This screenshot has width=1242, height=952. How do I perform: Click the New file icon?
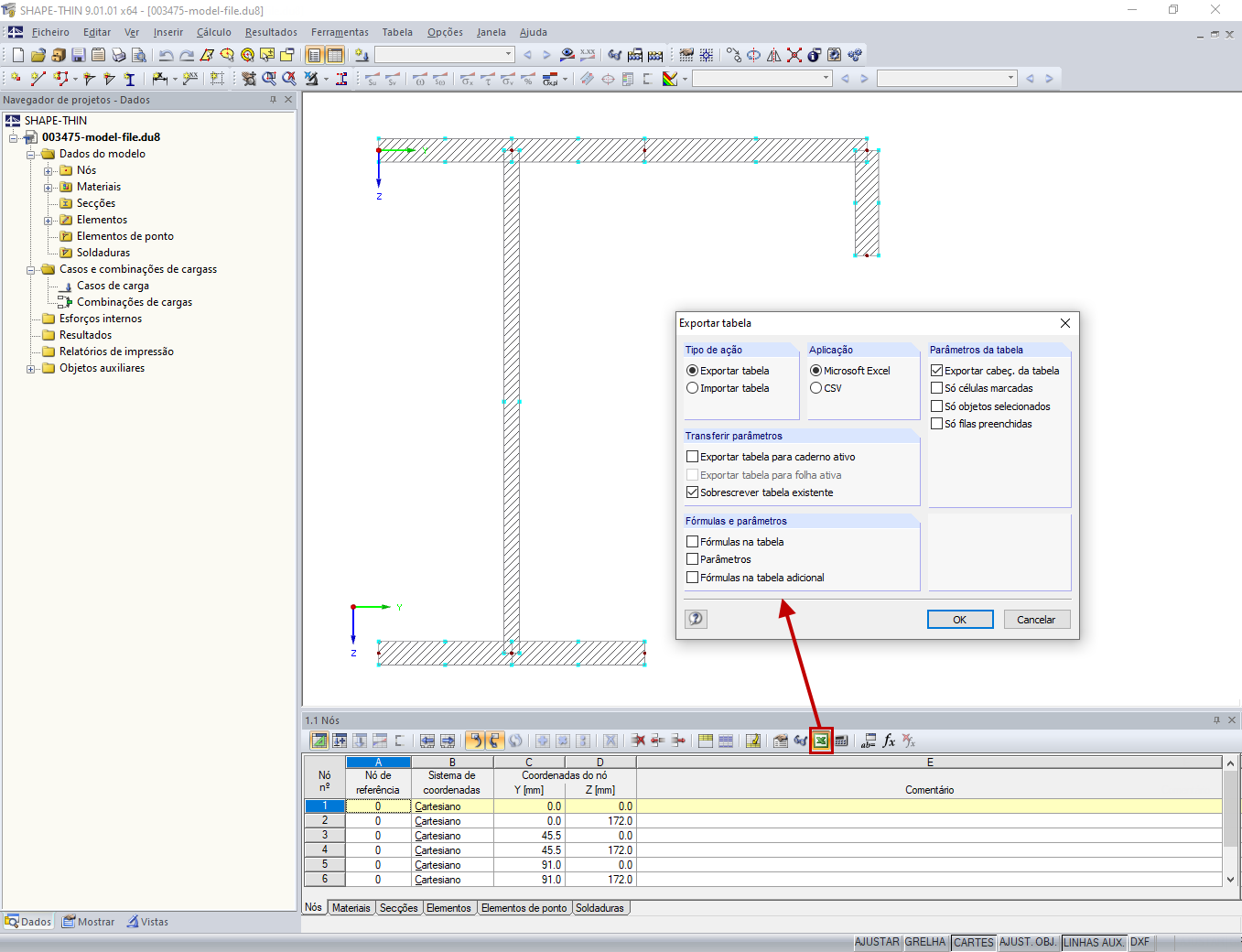[x=18, y=55]
